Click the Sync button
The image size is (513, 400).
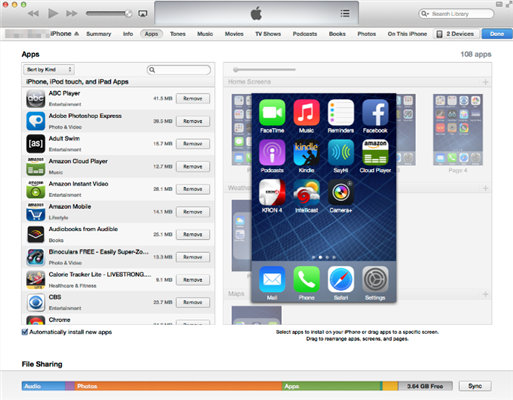tap(475, 386)
